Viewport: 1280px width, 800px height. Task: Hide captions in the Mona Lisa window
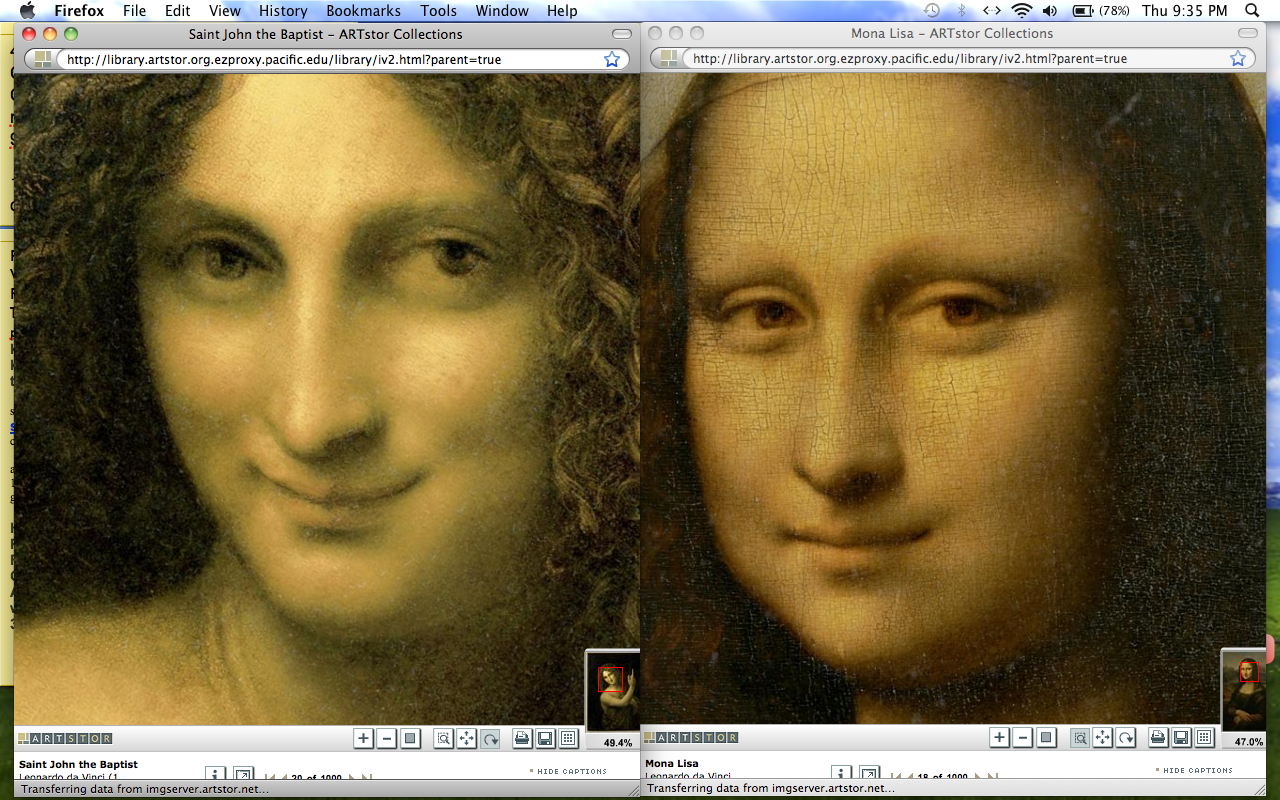pos(1194,770)
